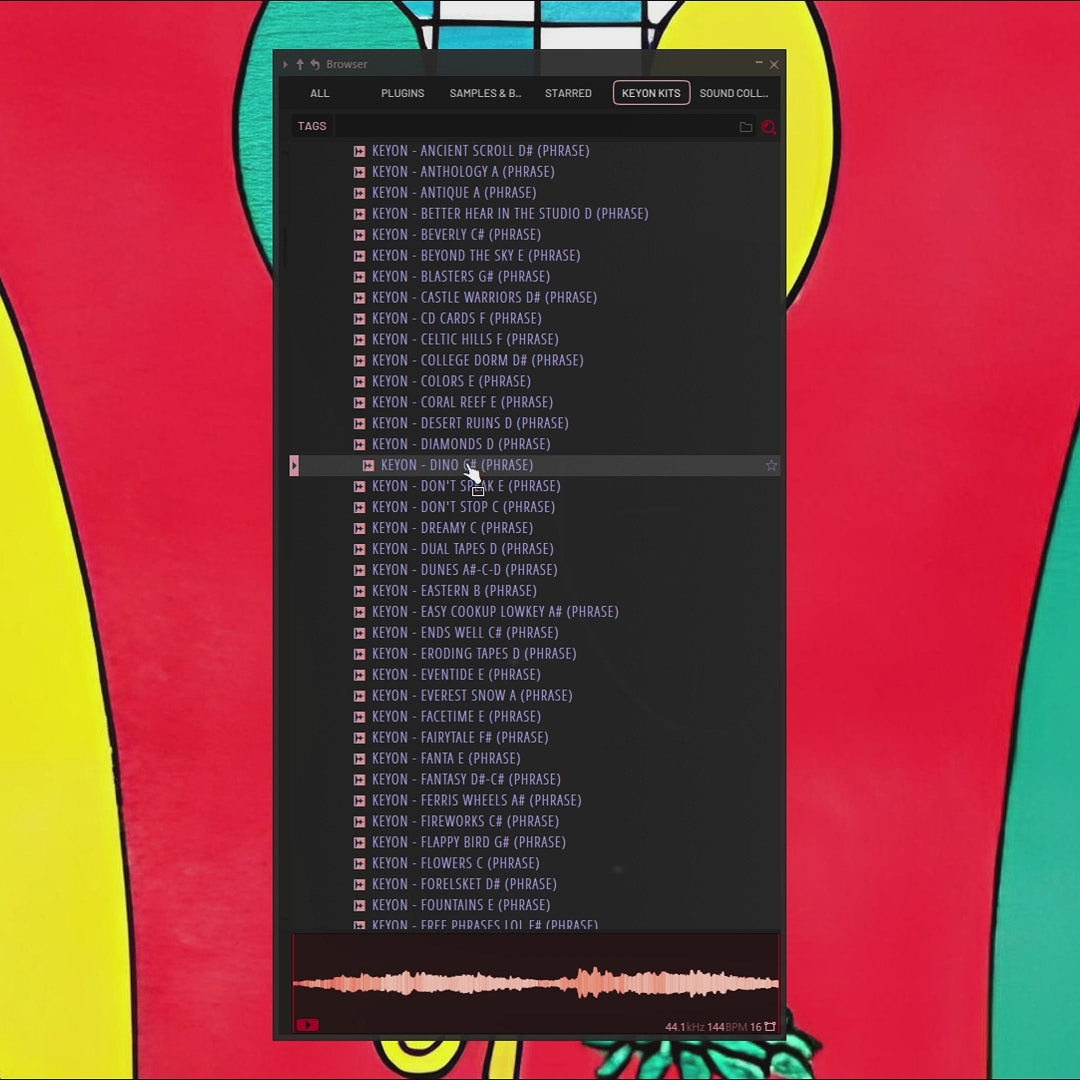Click the audio file icon of ANCIENT SCROLL D#

click(x=359, y=151)
